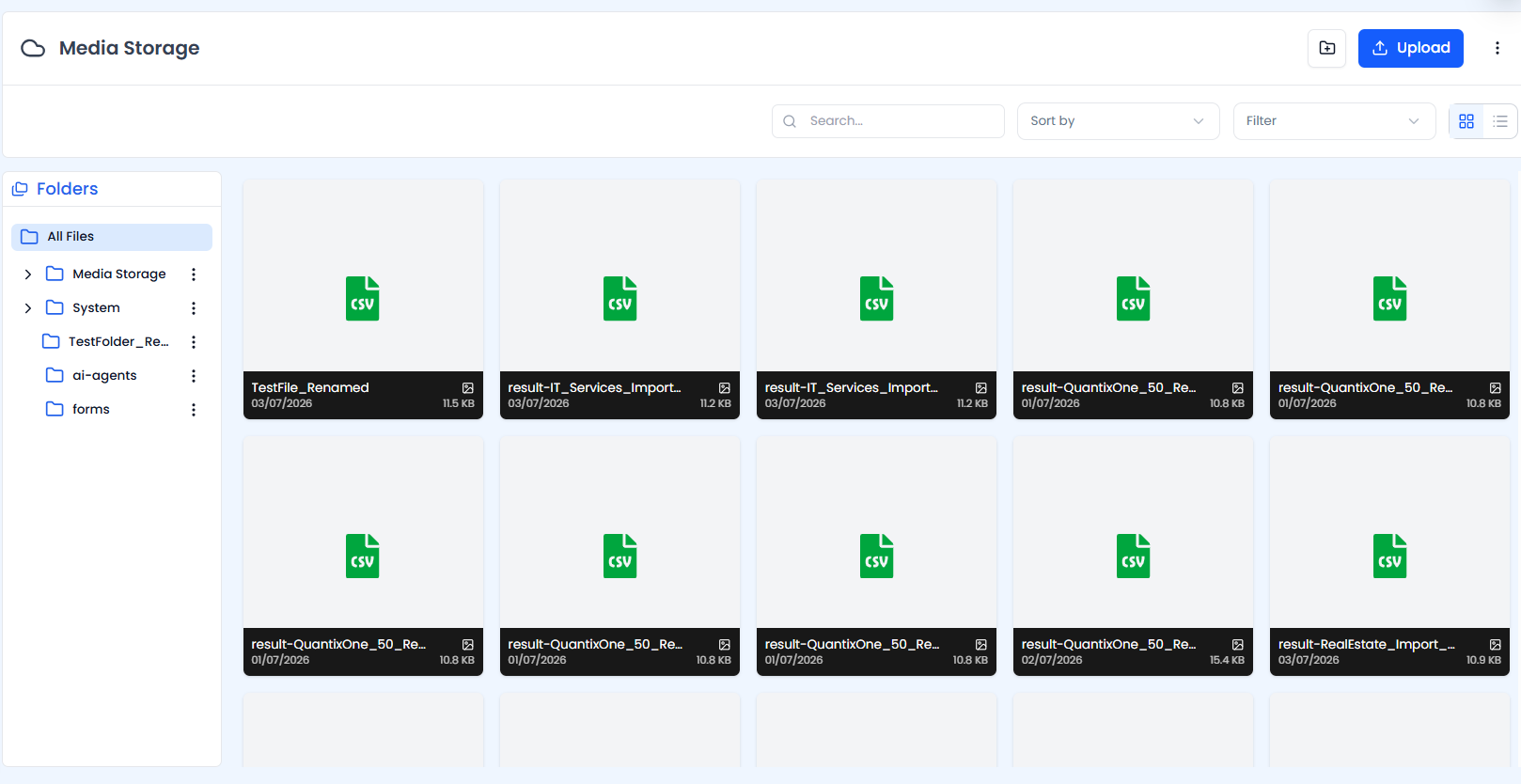Create a new folder with the folder-plus icon

coord(1326,48)
